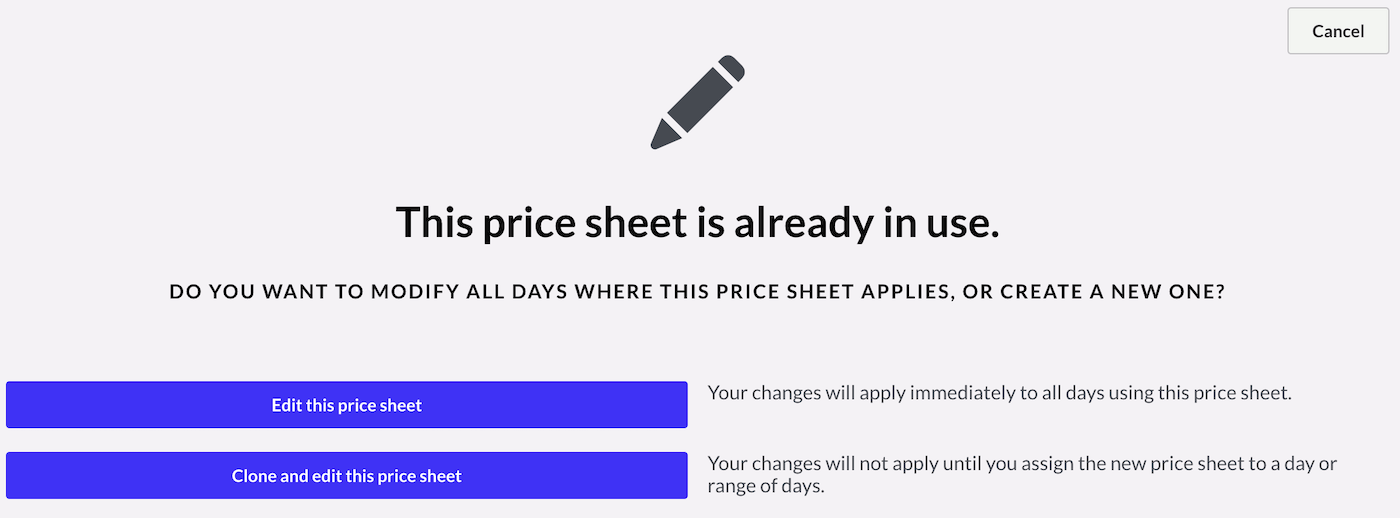The image size is (1400, 518).
Task: Click the eraser end of the pencil icon
Action: point(732,68)
